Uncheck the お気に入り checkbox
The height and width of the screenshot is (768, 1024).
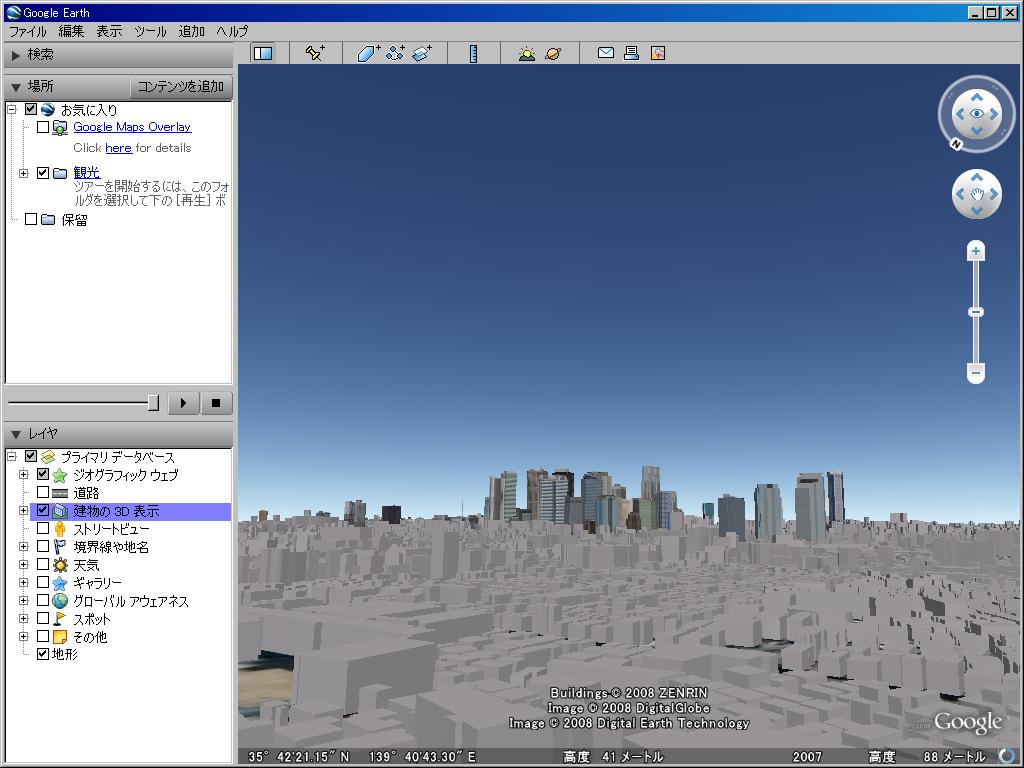pyautogui.click(x=31, y=109)
